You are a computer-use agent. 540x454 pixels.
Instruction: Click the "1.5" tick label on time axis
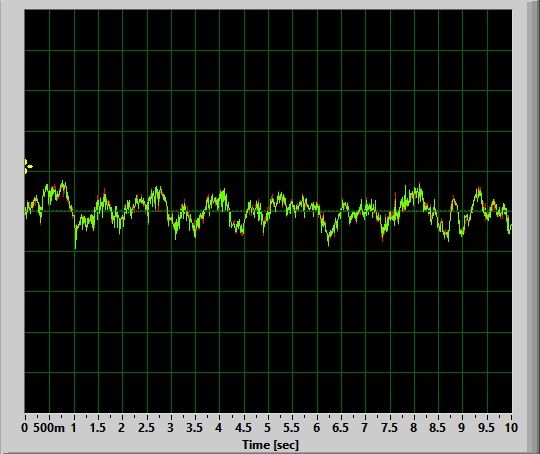pyautogui.click(x=97, y=427)
